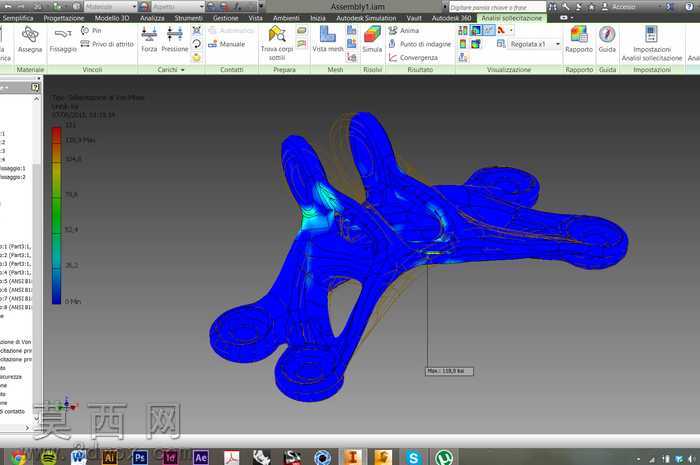This screenshot has width=700, height=465.
Task: Open the Progettazione ribbon tab
Action: tap(63, 18)
